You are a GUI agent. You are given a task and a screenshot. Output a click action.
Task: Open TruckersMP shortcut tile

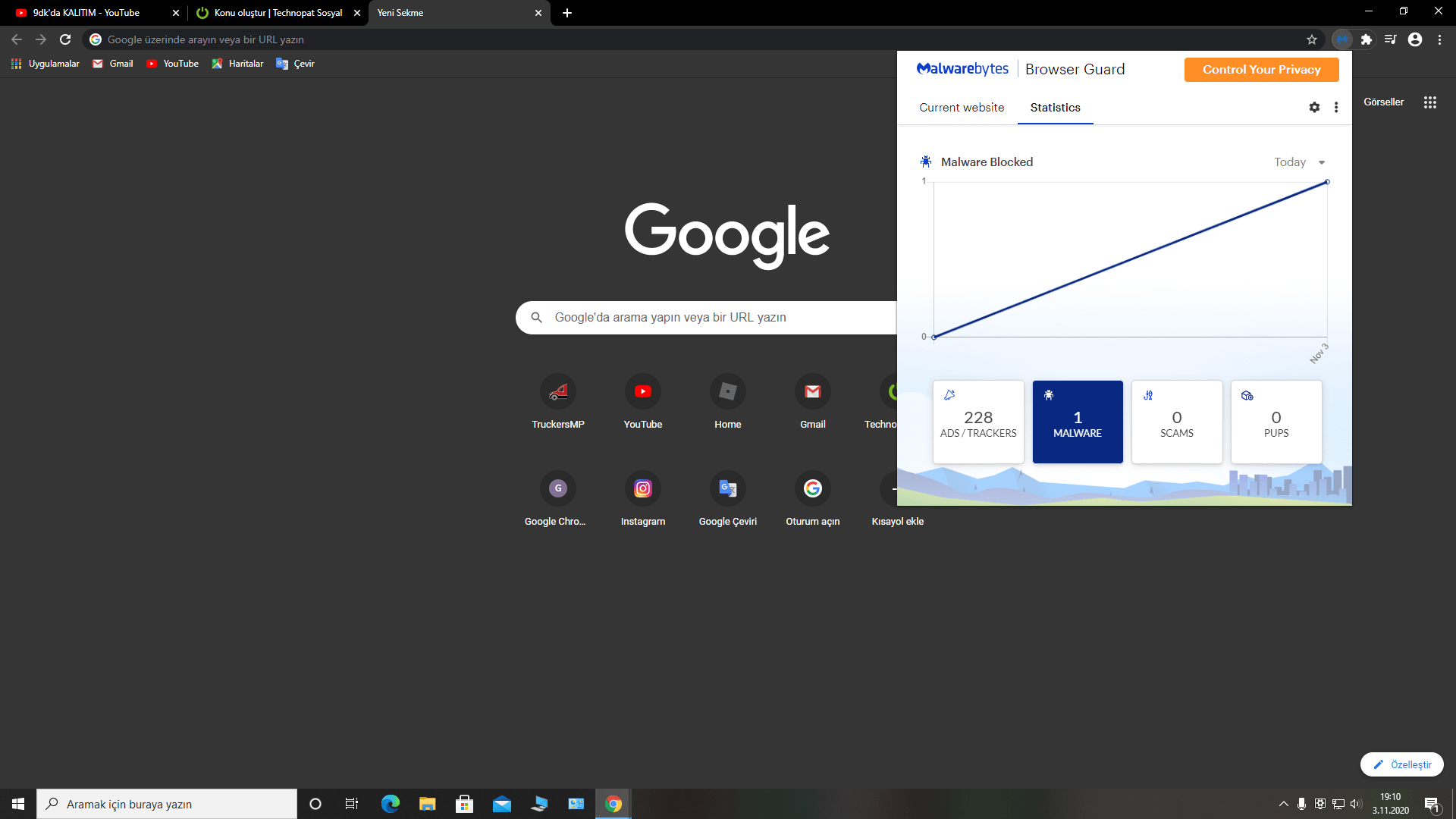[557, 392]
